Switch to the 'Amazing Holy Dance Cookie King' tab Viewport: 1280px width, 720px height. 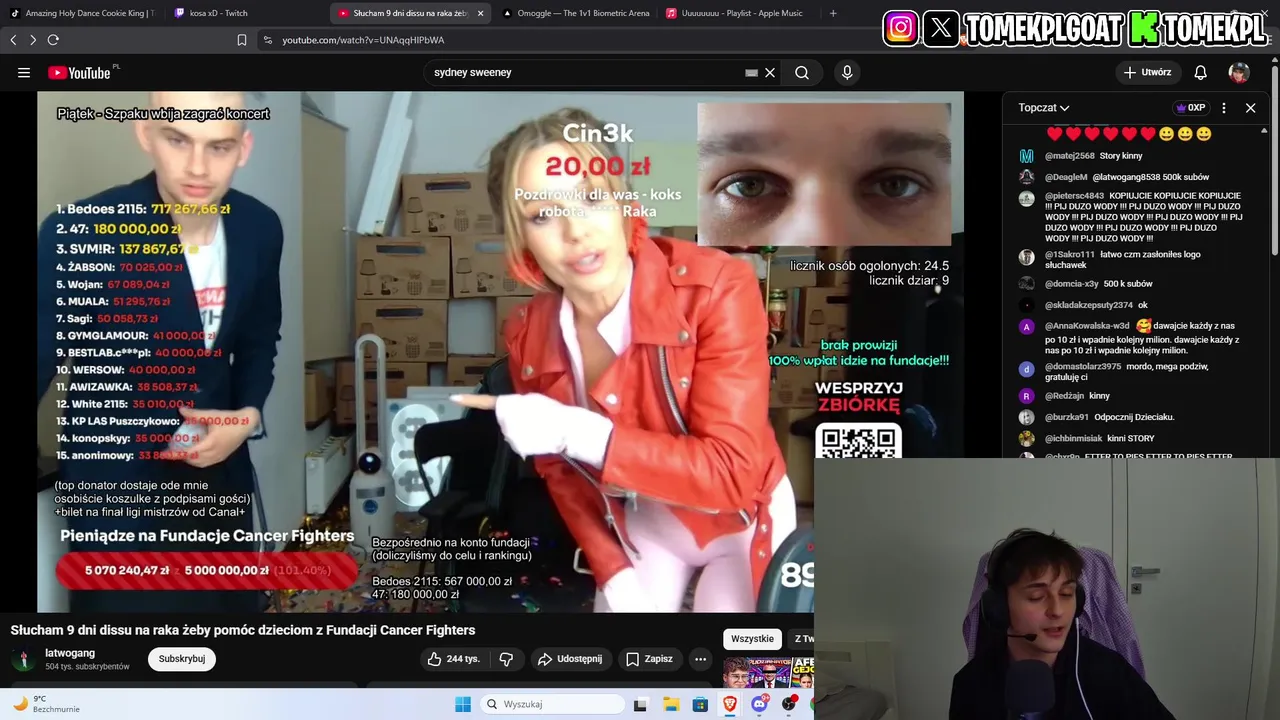click(x=80, y=13)
